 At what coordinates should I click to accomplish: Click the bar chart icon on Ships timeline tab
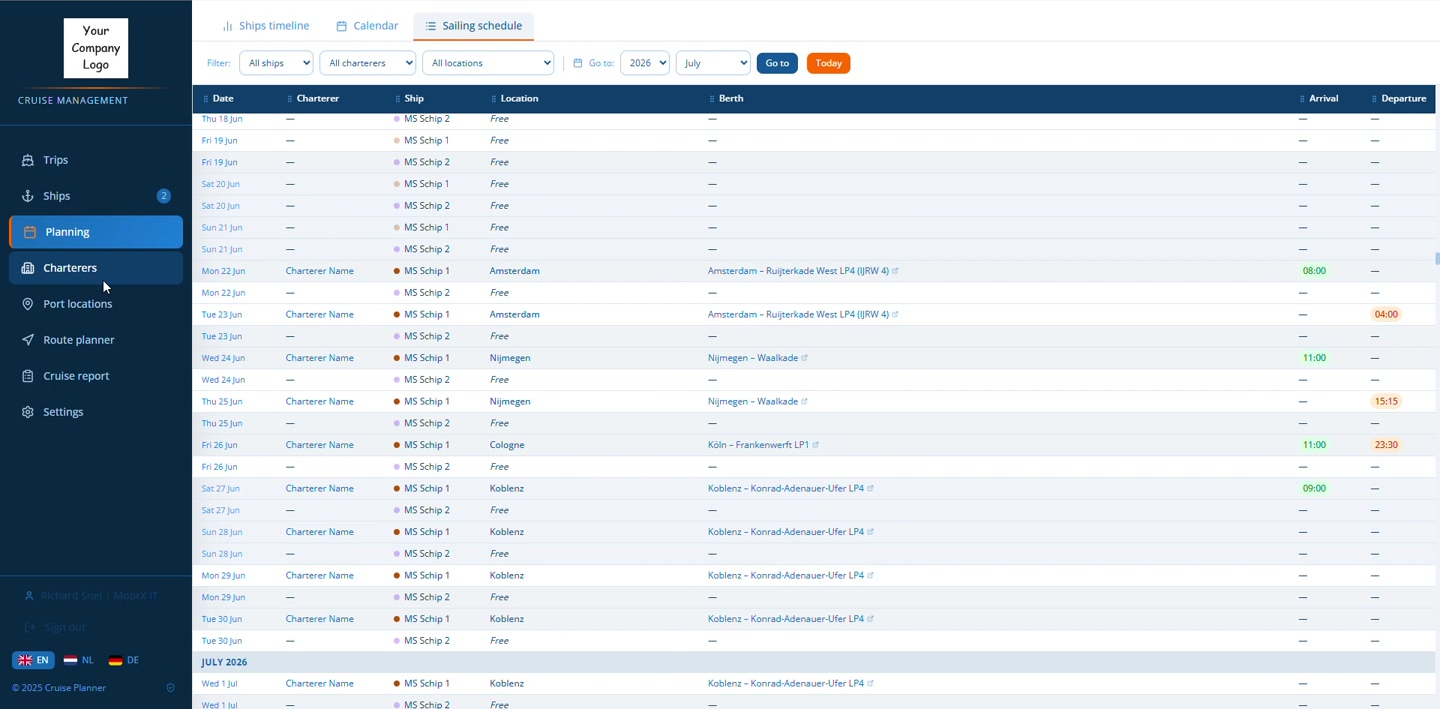228,26
